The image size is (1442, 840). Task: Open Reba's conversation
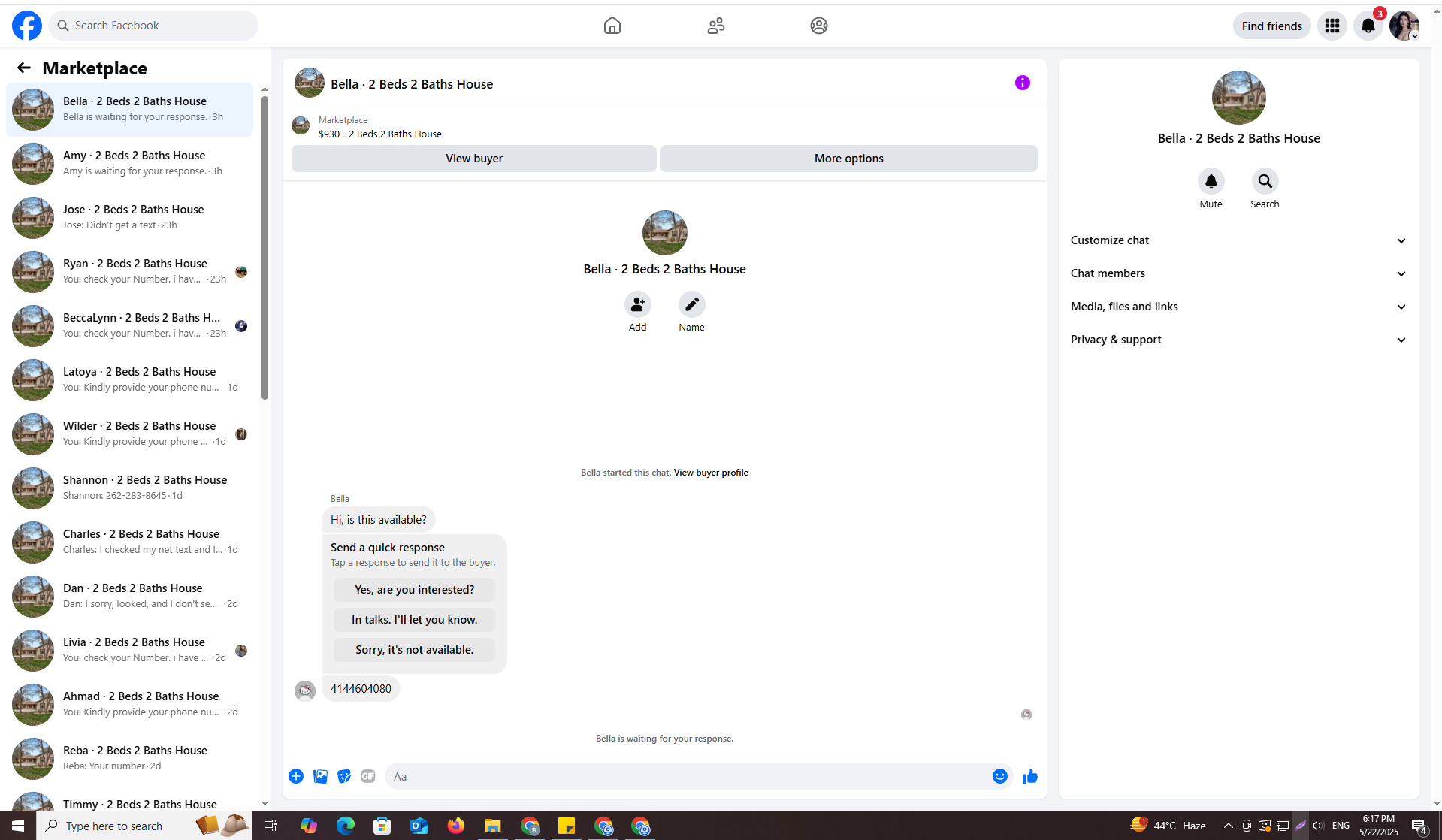coord(129,758)
